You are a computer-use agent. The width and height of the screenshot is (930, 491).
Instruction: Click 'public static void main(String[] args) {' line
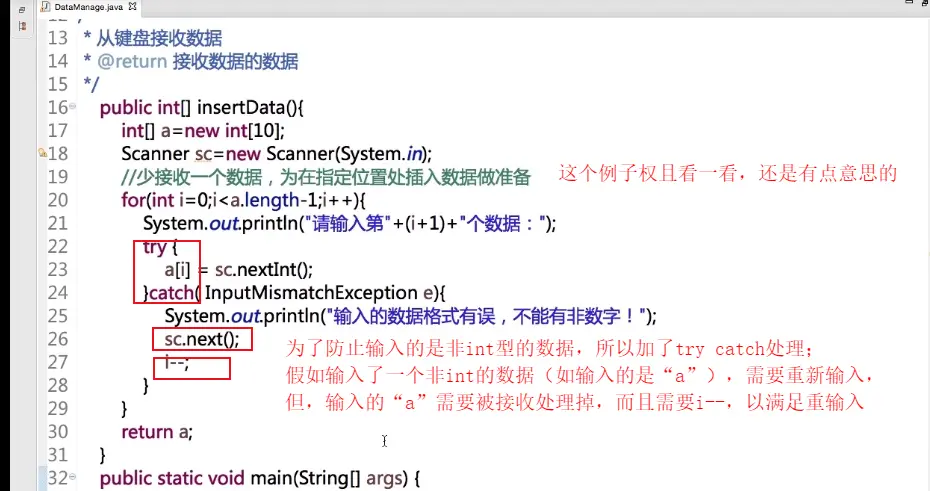click(260, 478)
